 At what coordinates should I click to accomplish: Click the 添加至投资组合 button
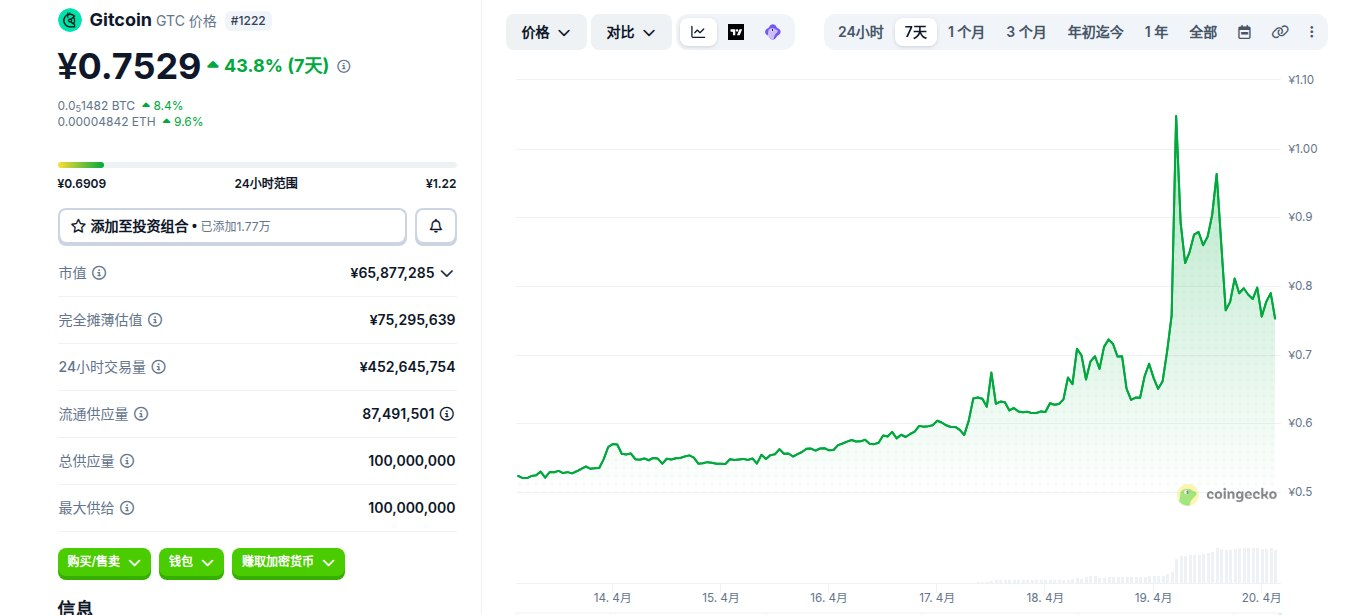click(x=232, y=226)
